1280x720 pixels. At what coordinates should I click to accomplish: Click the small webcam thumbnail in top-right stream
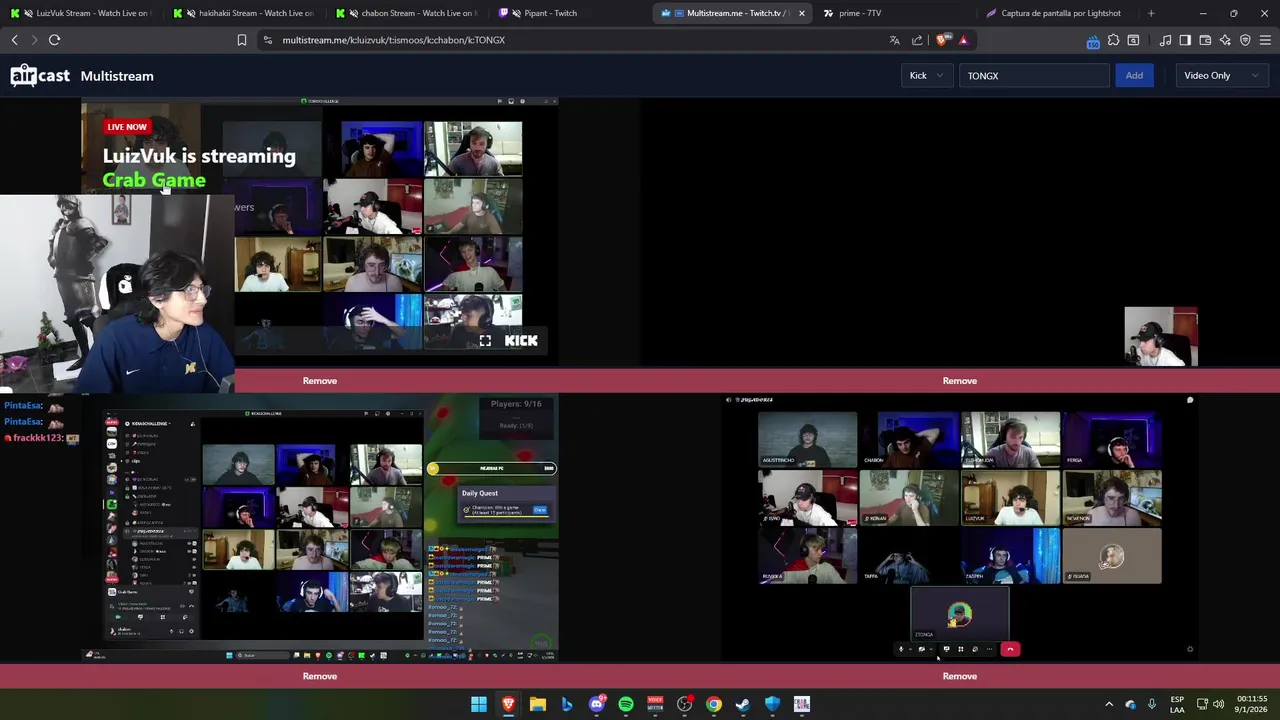[x=1161, y=337]
